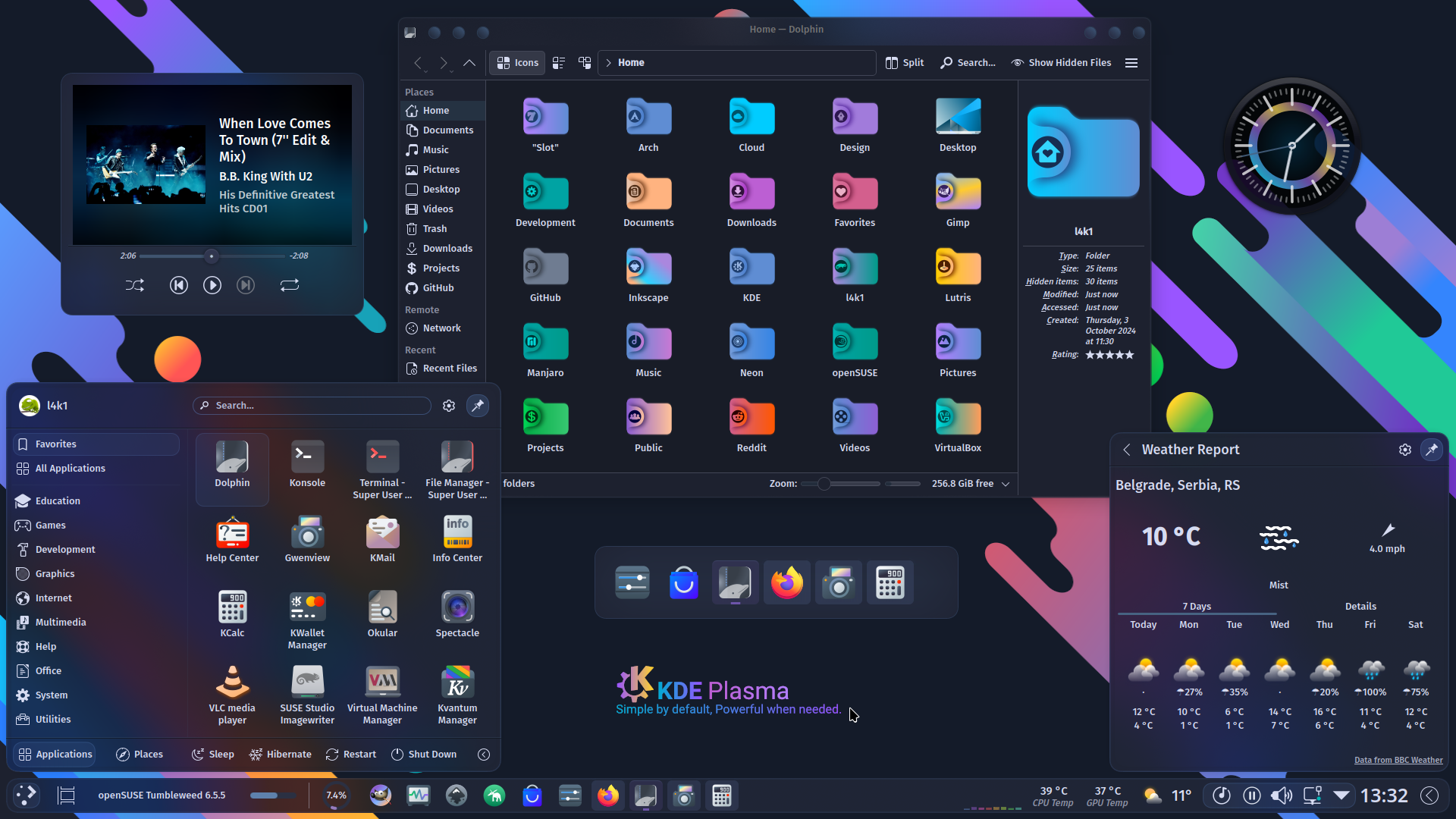Image resolution: width=1456 pixels, height=819 pixels.
Task: Click Search button in Dolphin toolbar
Action: [968, 63]
